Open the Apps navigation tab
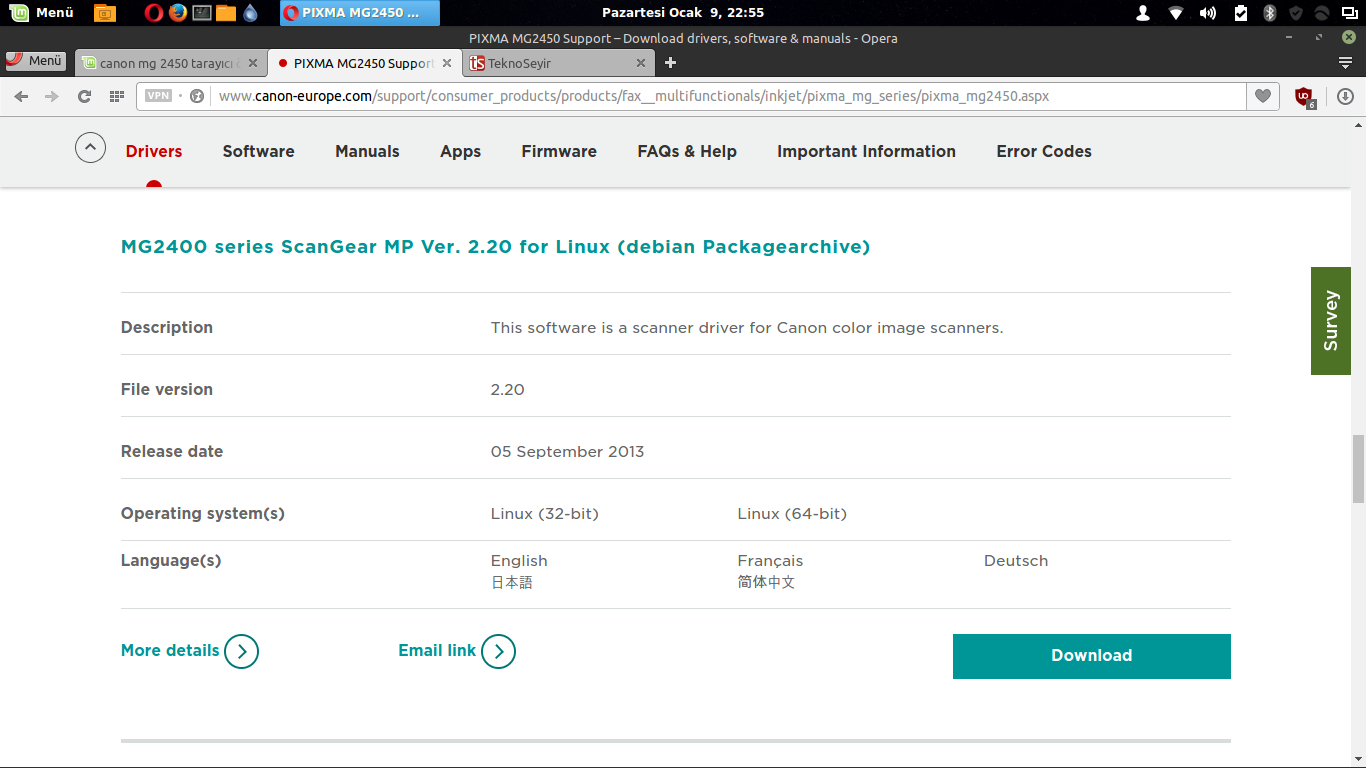This screenshot has height=768, width=1366. pos(460,152)
